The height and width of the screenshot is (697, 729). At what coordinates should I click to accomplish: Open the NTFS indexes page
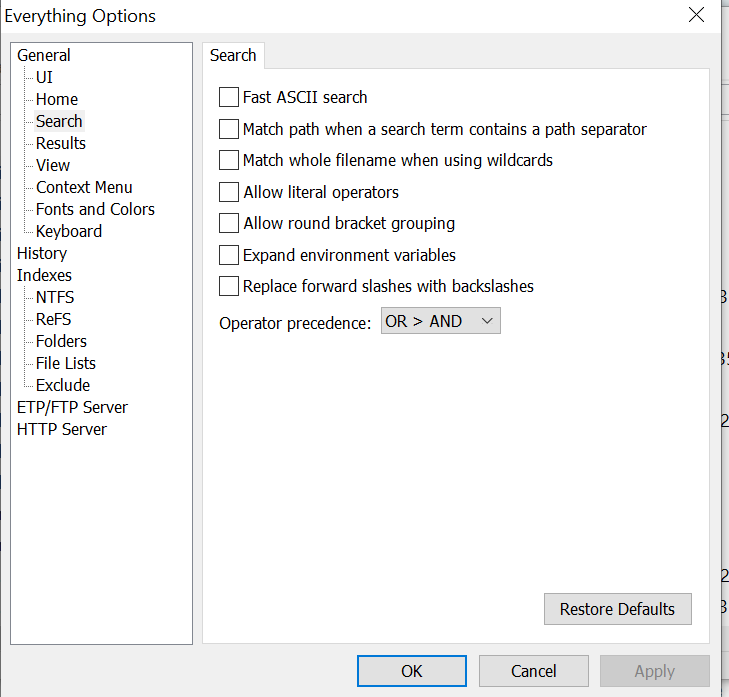55,297
